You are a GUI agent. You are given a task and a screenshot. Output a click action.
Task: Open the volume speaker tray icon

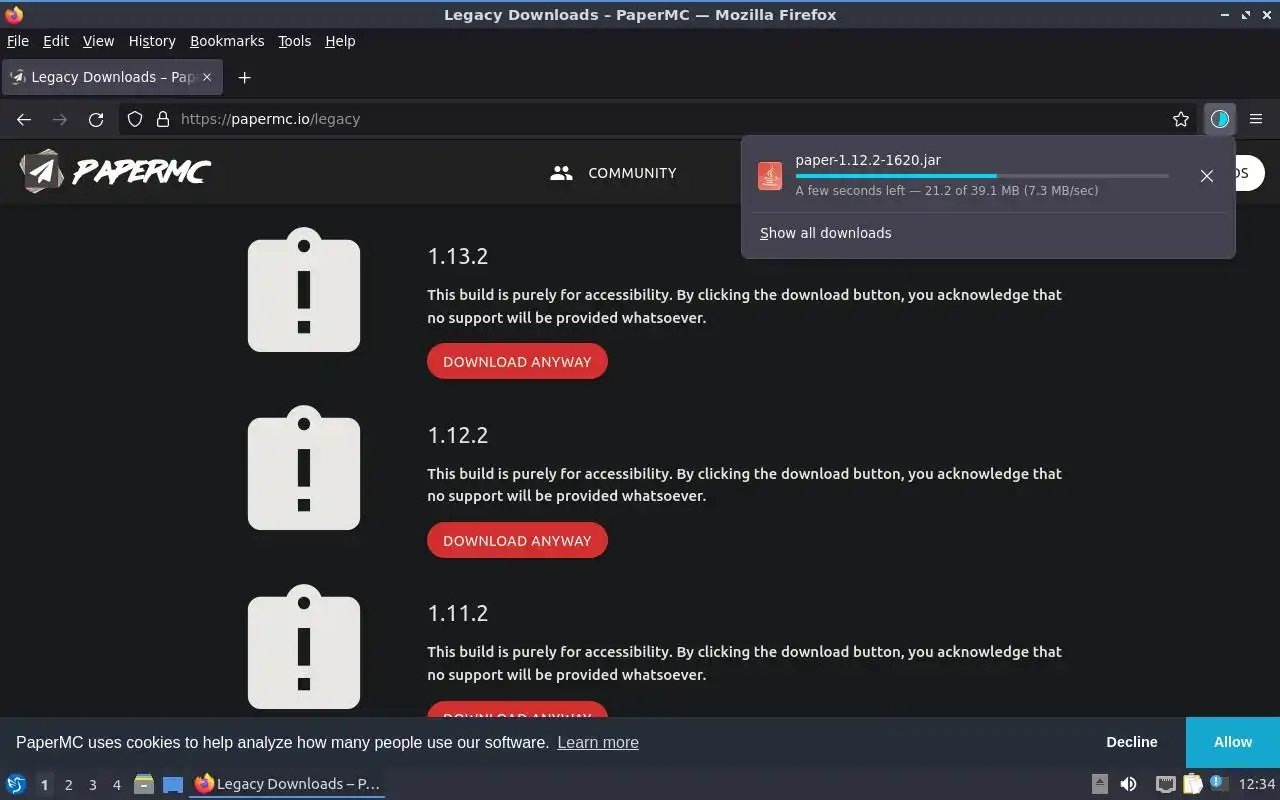coord(1128,784)
